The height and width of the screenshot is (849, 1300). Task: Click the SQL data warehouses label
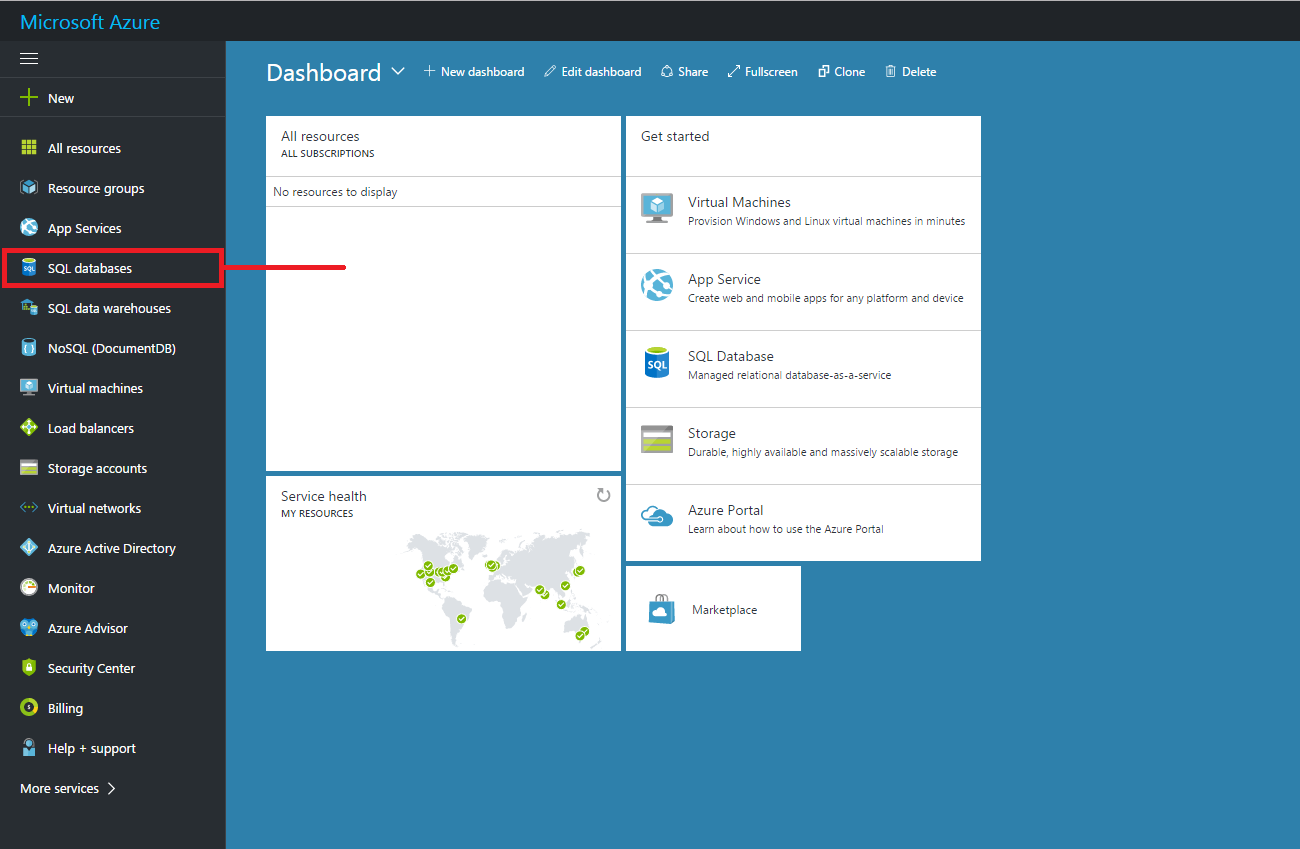[109, 308]
